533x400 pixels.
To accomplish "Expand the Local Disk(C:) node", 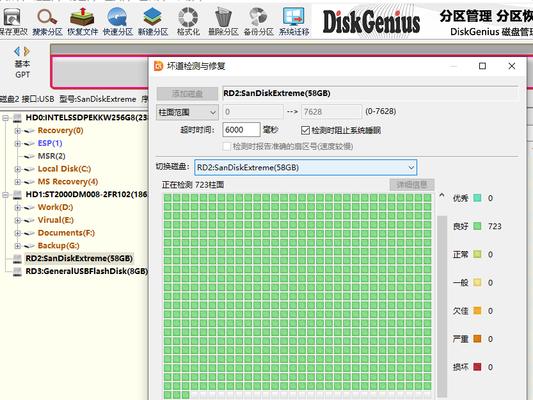I will pos(18,169).
